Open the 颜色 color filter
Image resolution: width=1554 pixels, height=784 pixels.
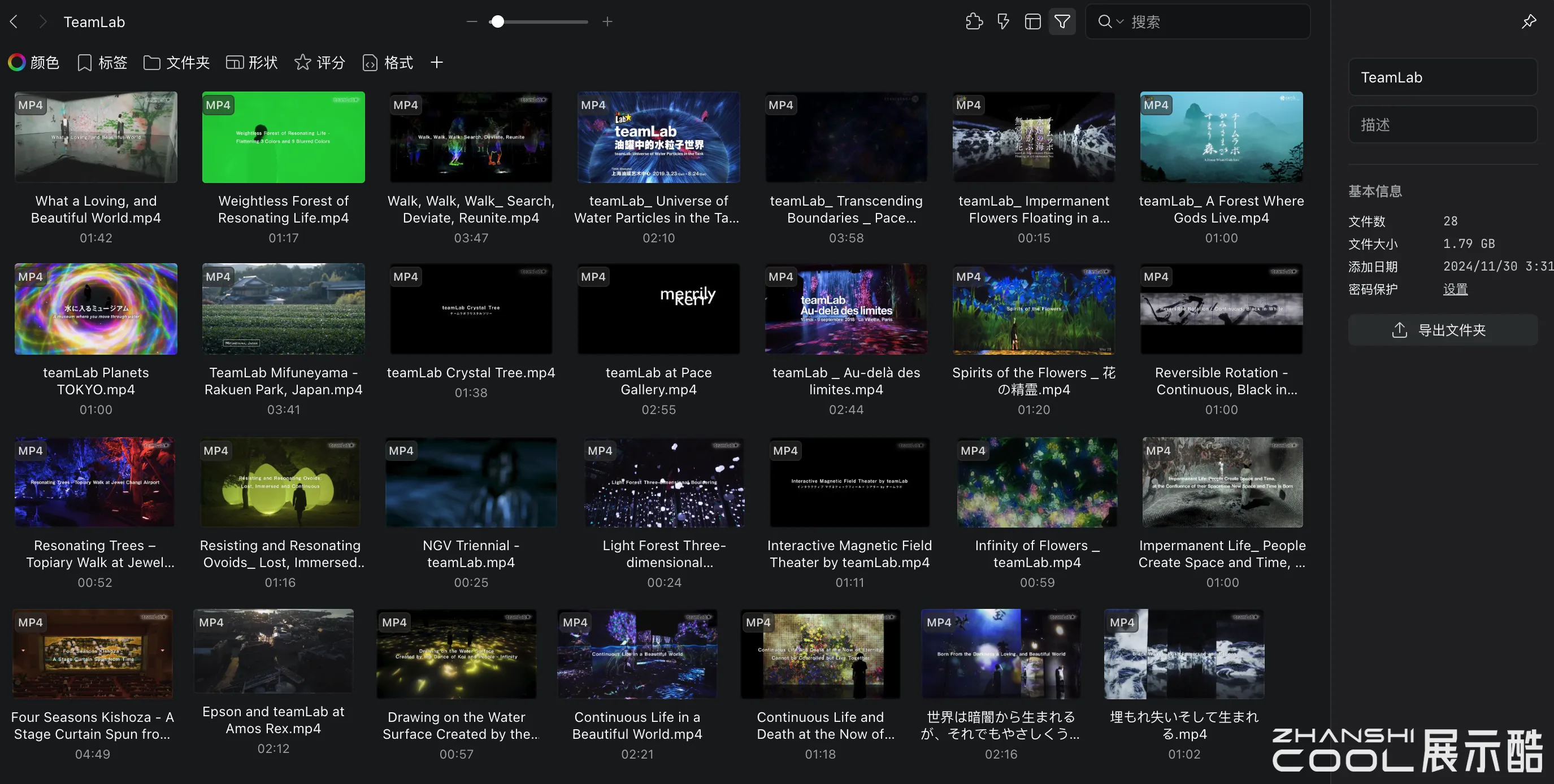34,62
